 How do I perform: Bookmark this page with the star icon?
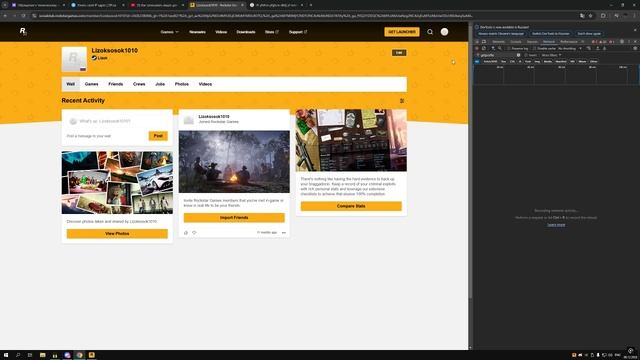point(591,16)
